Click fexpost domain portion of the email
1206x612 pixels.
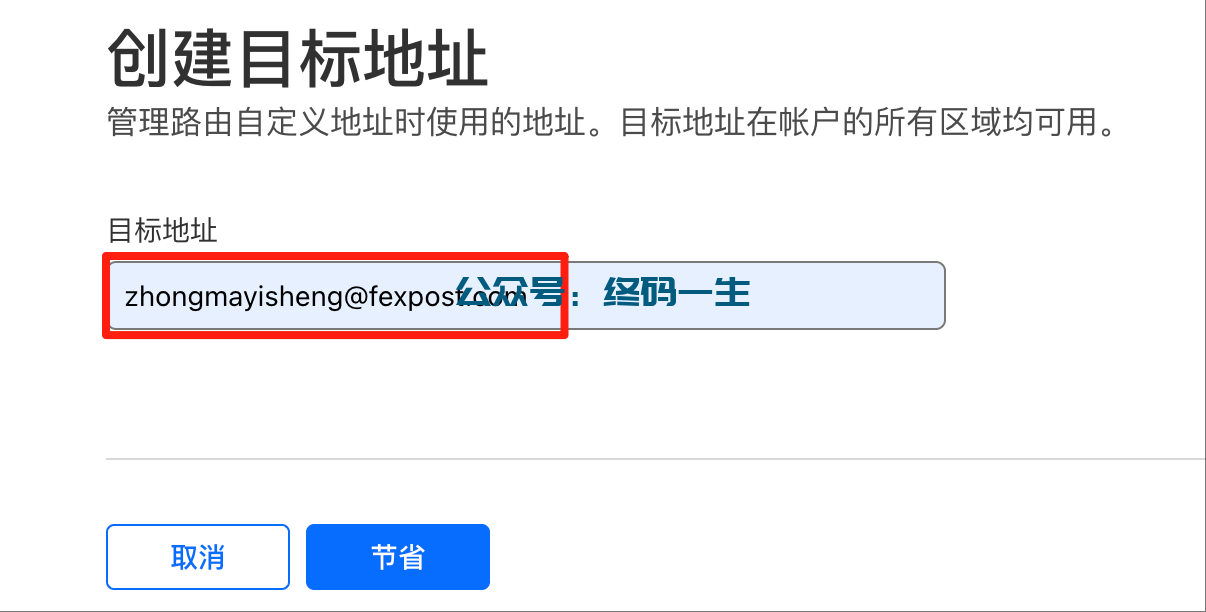click(411, 296)
